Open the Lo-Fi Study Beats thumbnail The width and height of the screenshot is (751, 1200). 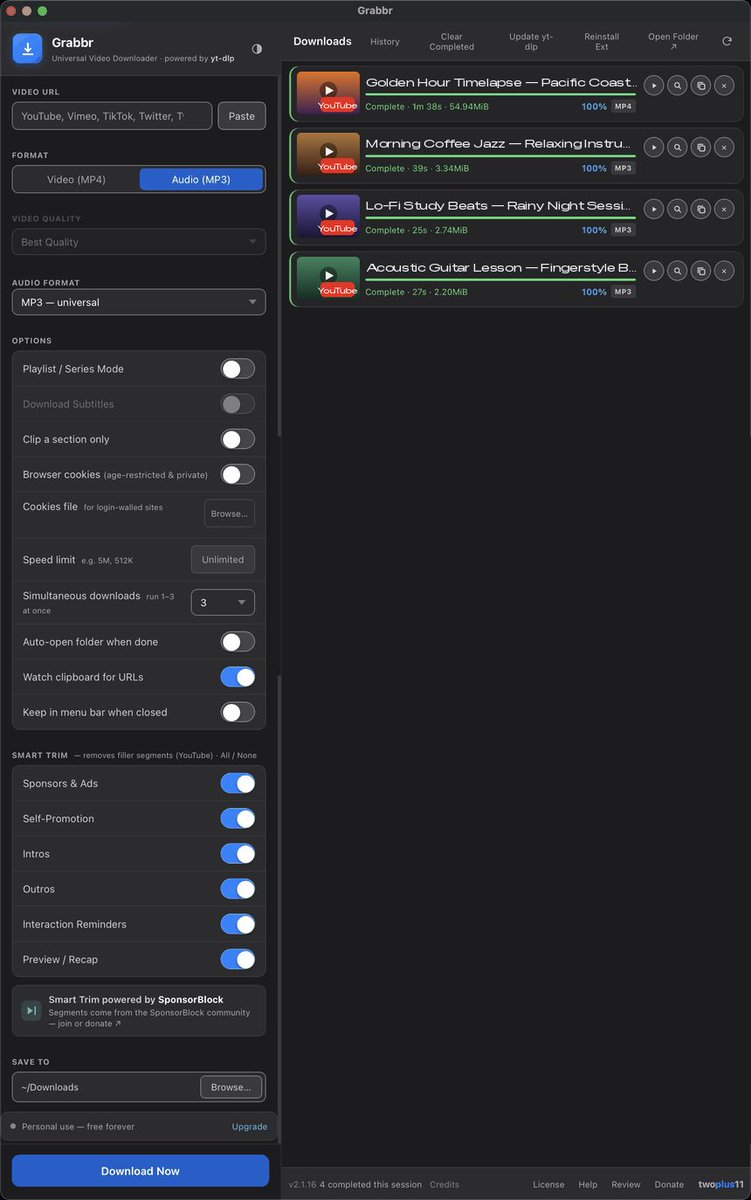[x=328, y=216]
